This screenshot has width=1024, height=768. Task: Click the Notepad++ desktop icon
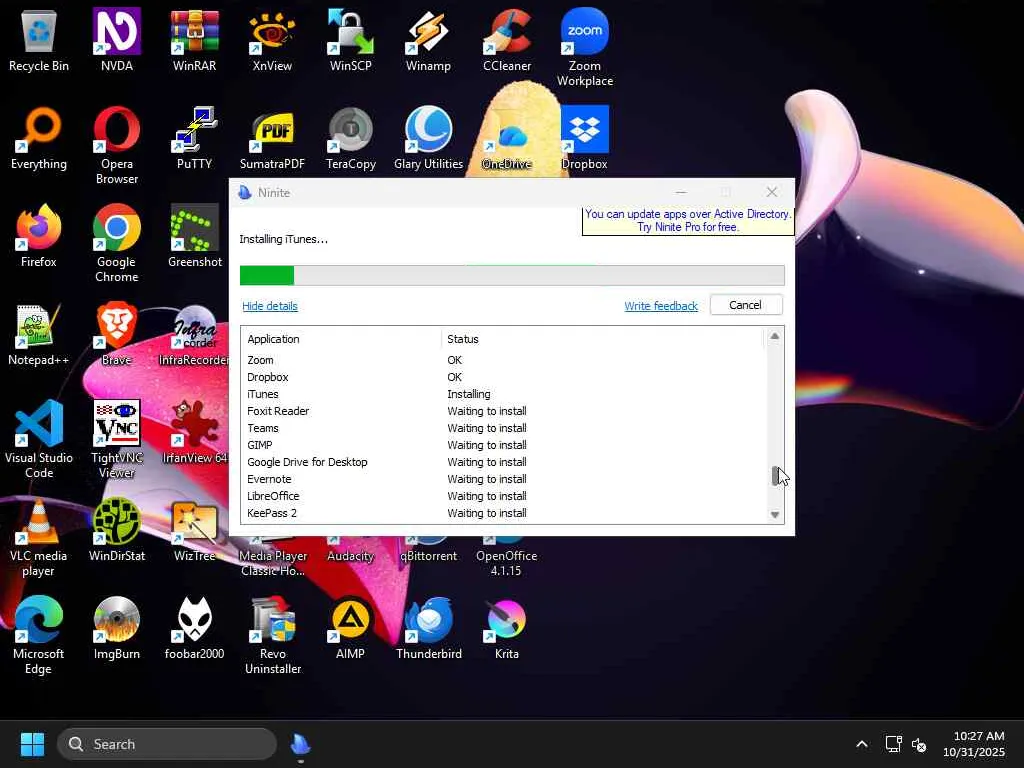(39, 334)
